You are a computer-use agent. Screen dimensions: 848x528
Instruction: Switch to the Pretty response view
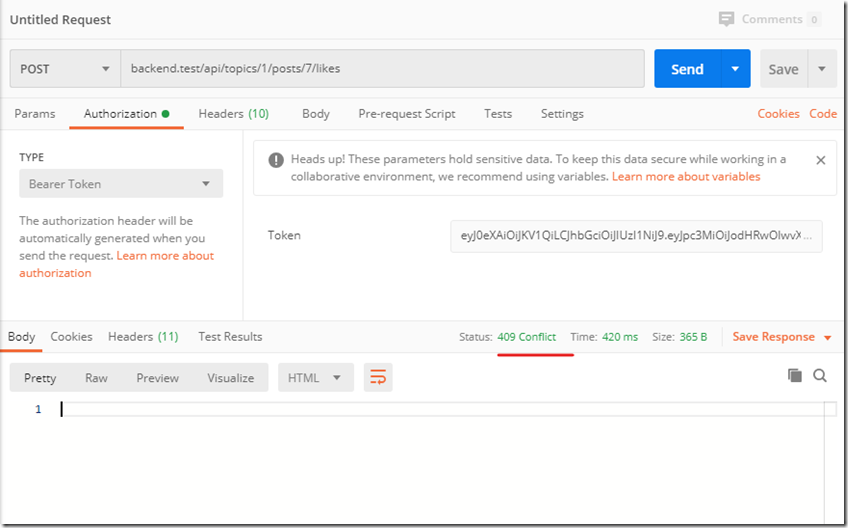(40, 378)
